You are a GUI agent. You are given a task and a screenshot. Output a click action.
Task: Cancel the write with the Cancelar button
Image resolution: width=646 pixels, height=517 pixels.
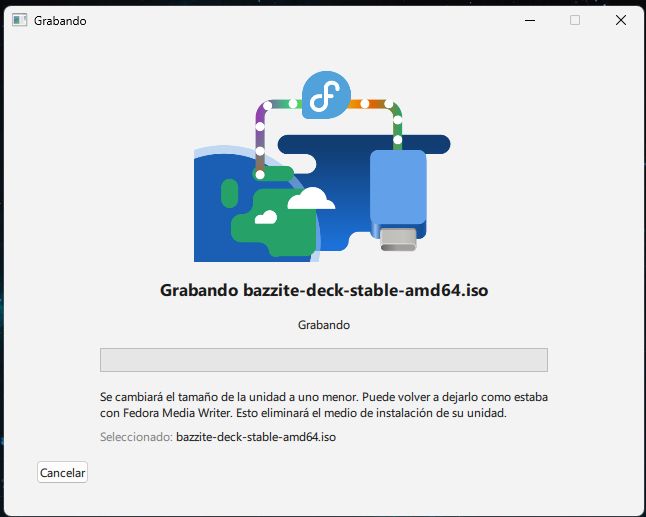[x=62, y=472]
